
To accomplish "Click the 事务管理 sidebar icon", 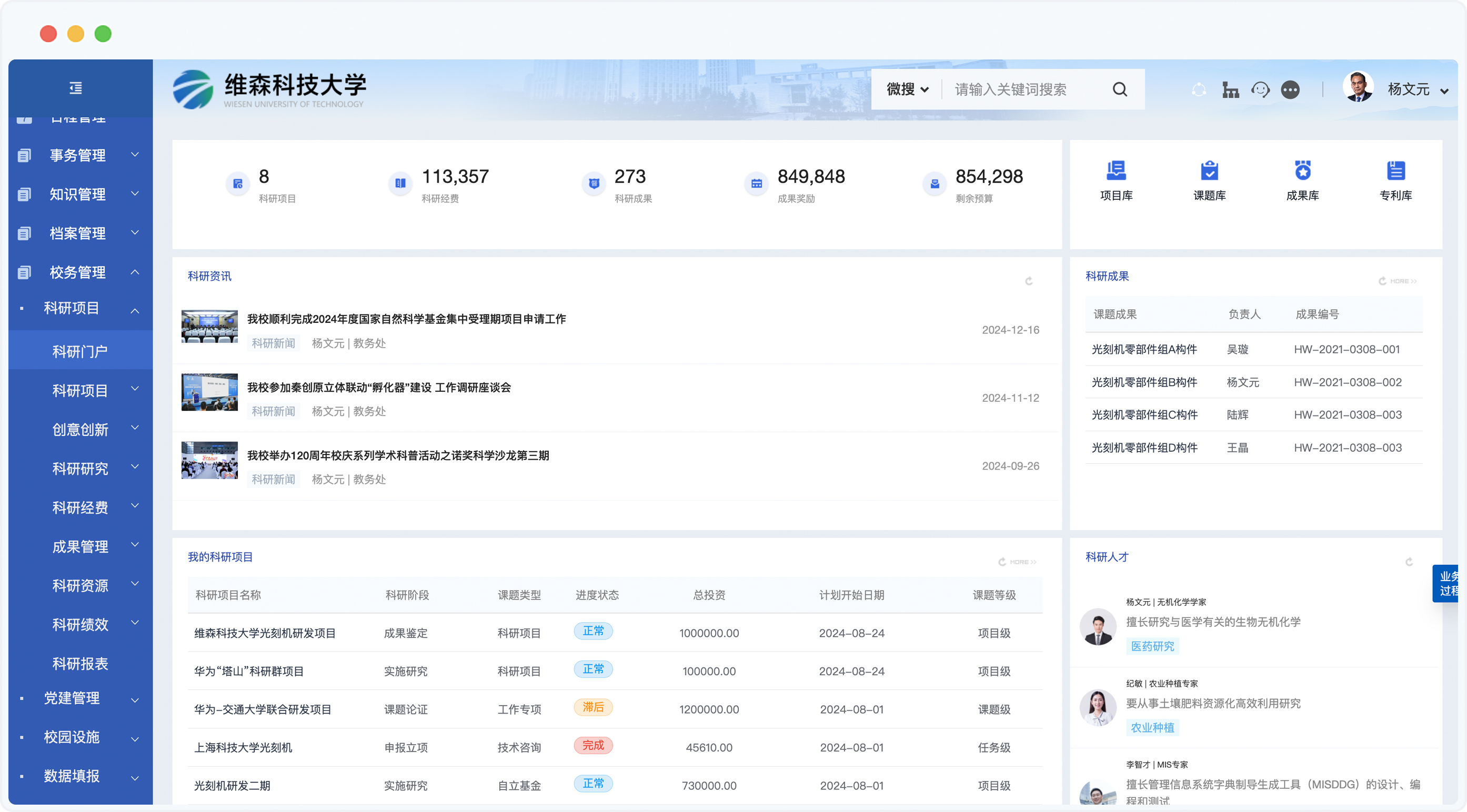I will (x=25, y=155).
